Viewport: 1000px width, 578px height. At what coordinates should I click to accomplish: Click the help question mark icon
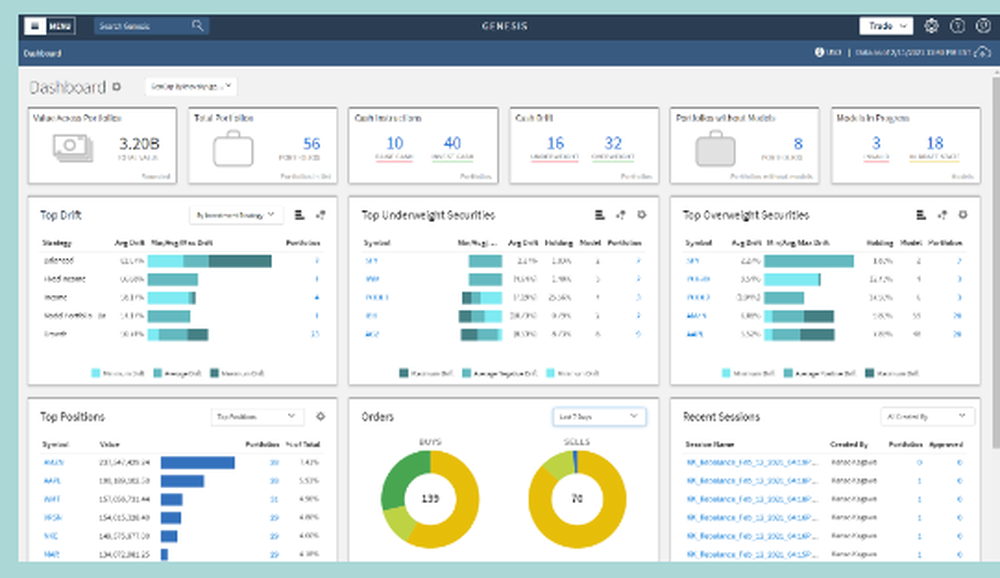(957, 26)
